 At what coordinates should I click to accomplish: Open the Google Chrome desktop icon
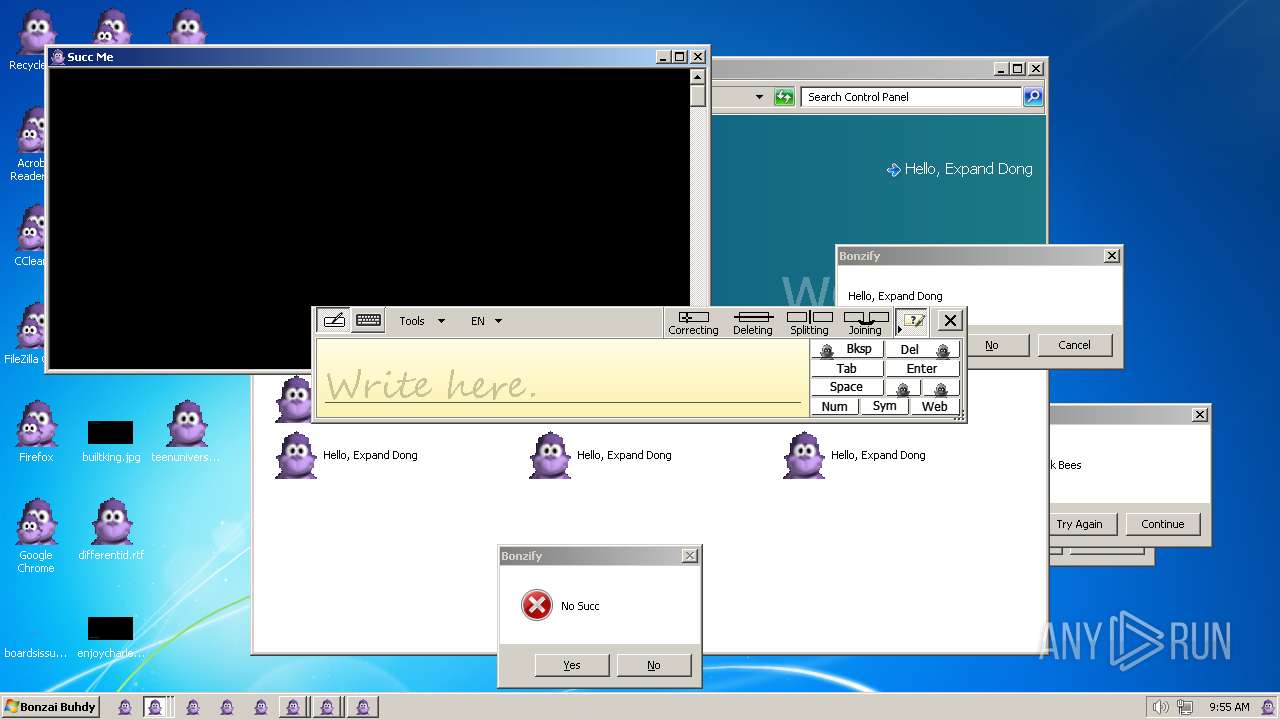[36, 536]
